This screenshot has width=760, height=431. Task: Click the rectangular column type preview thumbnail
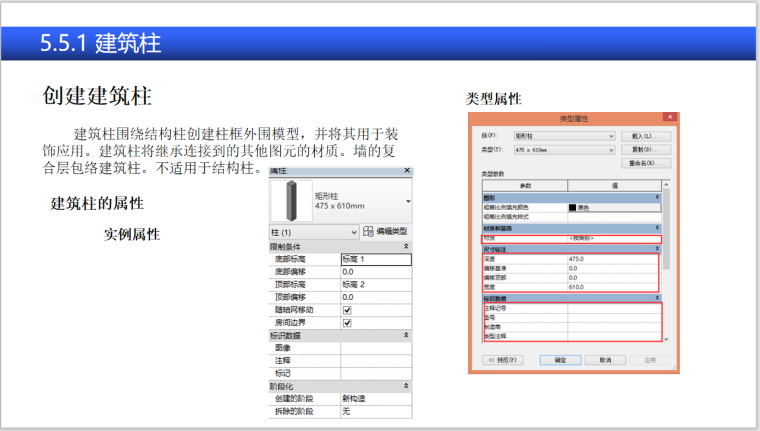click(291, 198)
